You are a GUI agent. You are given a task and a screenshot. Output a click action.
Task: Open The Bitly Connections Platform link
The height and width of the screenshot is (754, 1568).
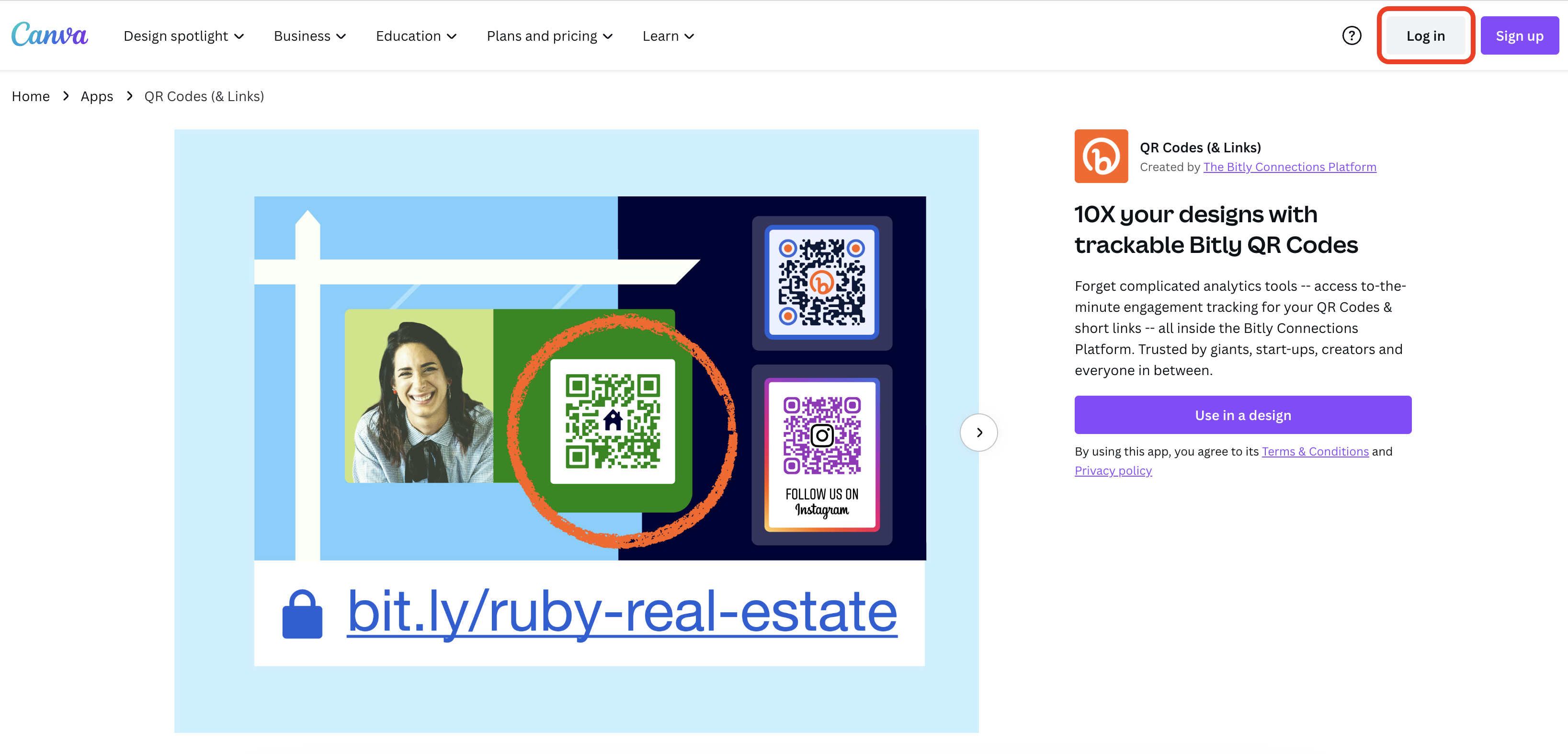pos(1289,167)
